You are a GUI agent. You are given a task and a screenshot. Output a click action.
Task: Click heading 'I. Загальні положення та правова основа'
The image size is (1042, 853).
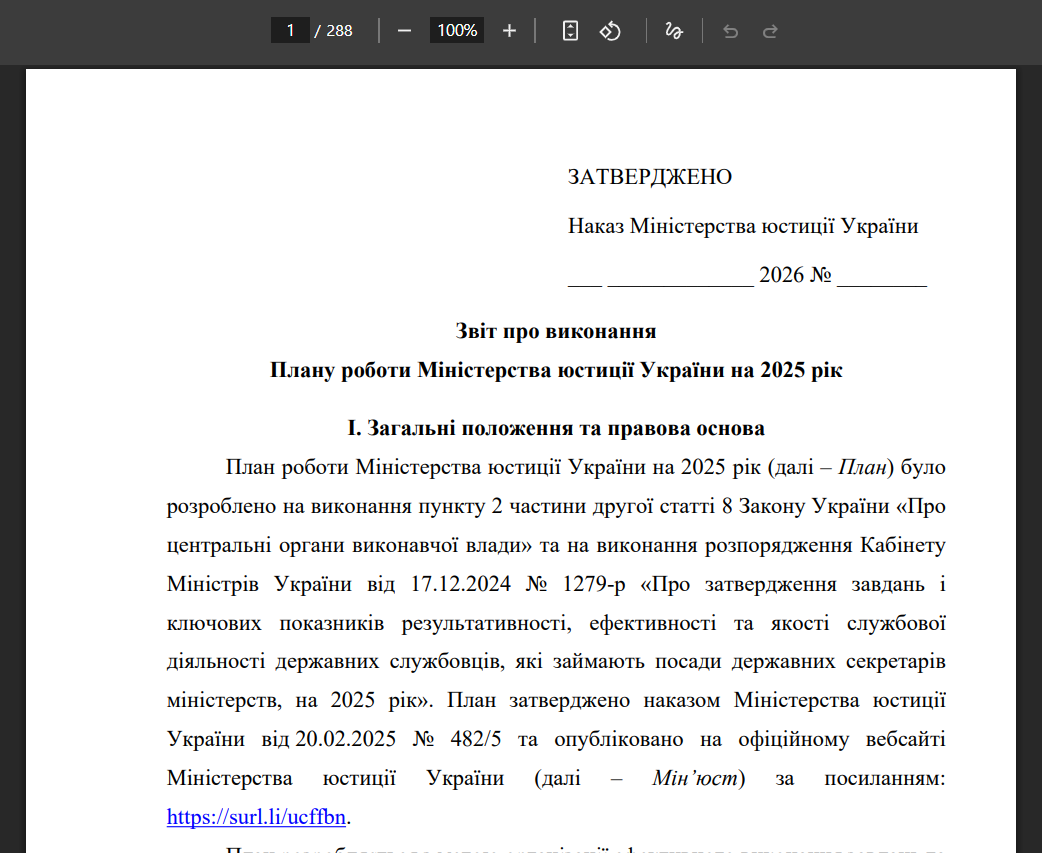tap(556, 428)
